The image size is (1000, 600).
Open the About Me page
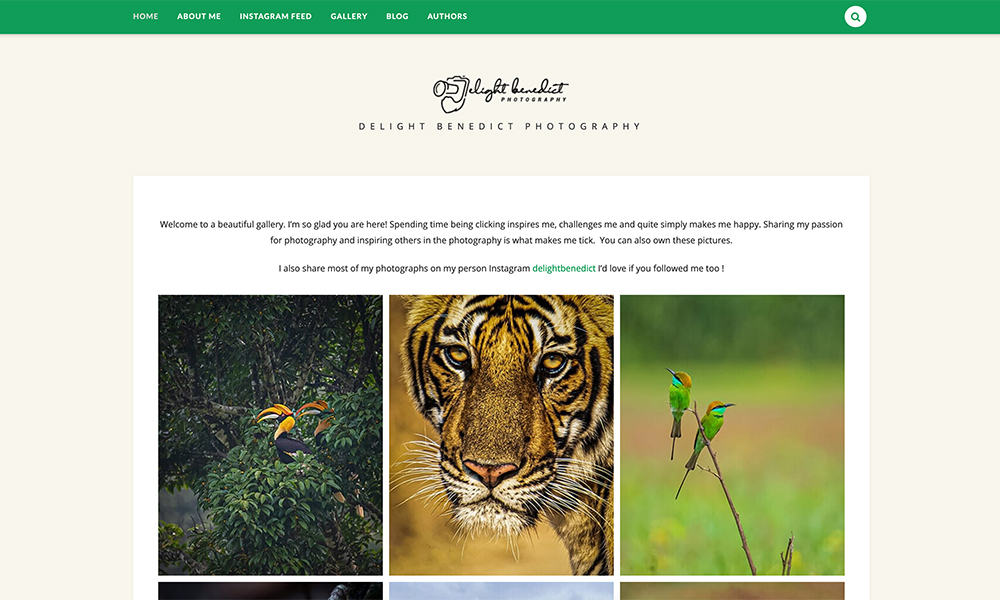199,17
